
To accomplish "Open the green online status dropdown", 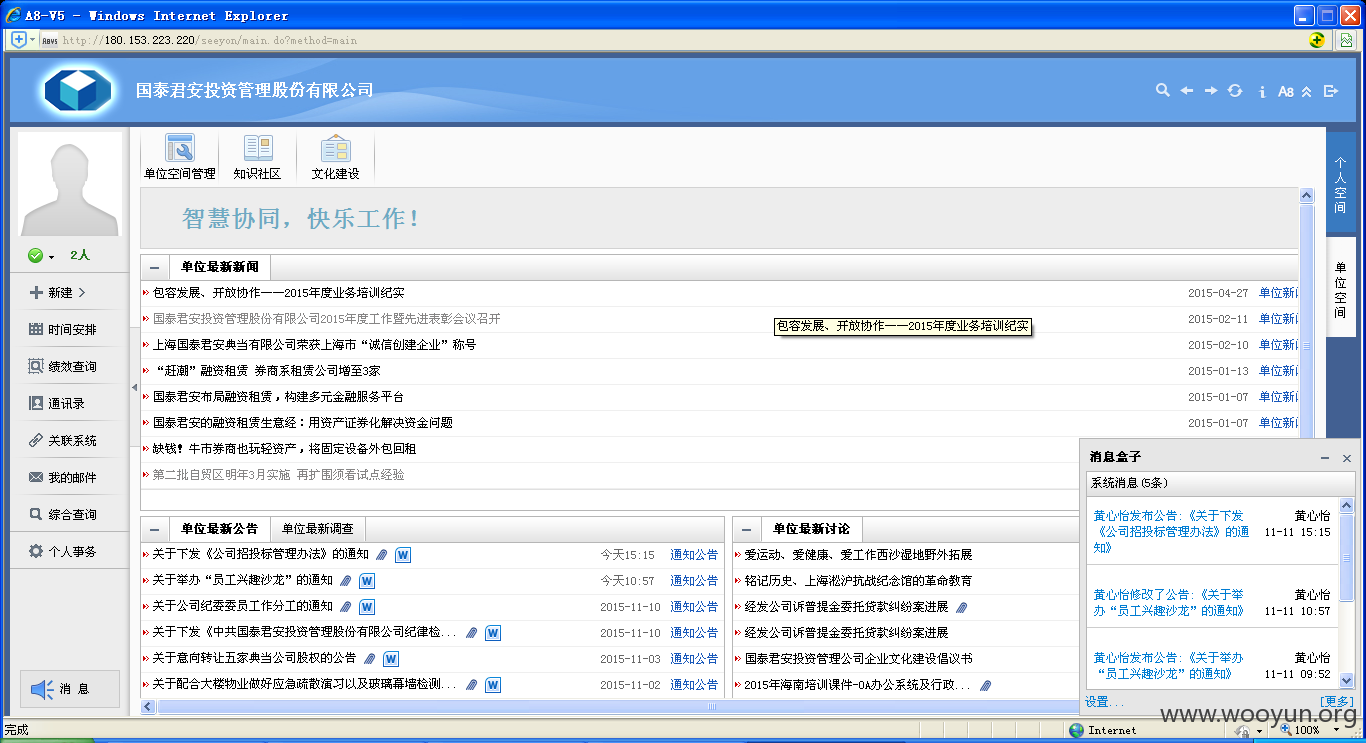I will pyautogui.click(x=41, y=256).
